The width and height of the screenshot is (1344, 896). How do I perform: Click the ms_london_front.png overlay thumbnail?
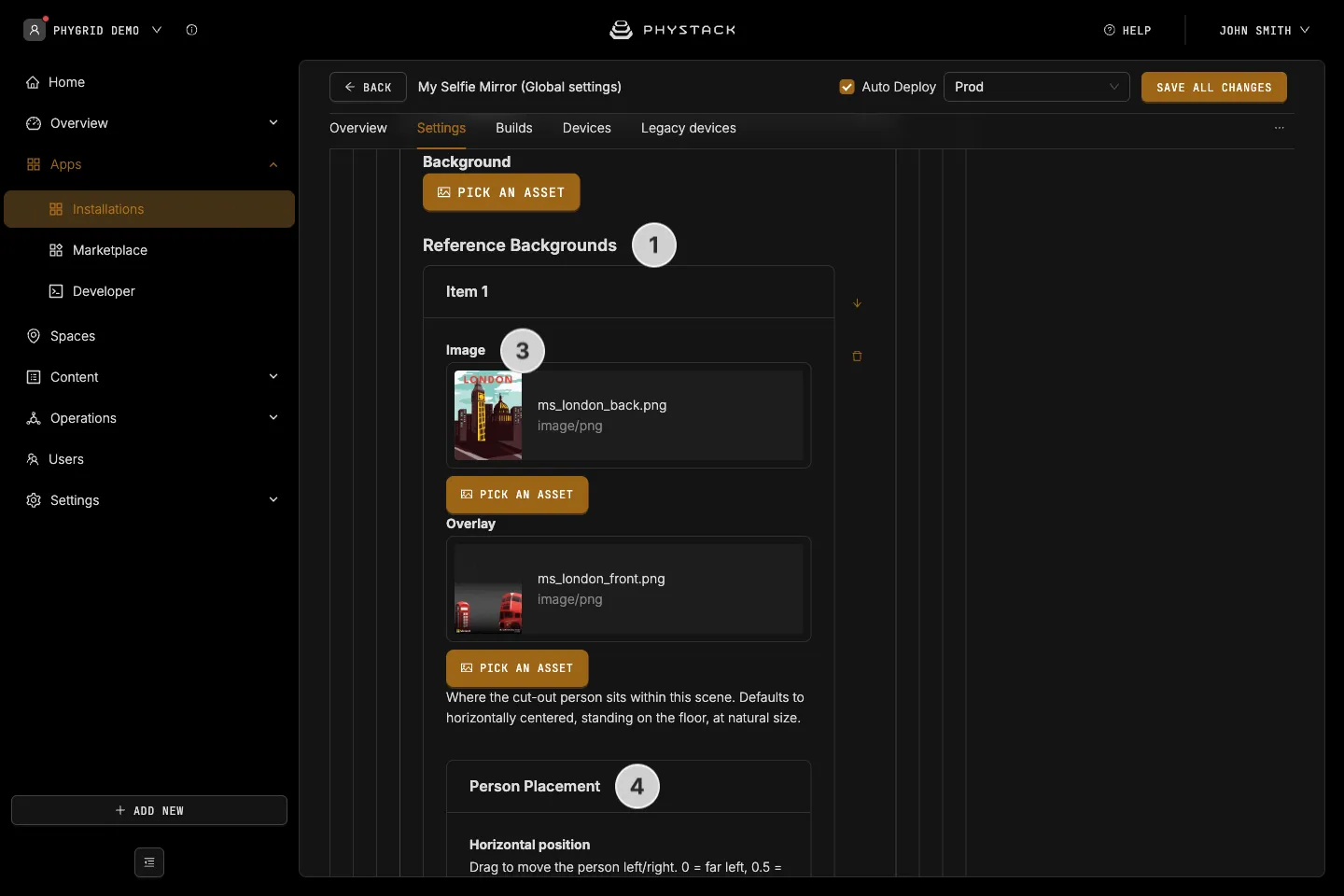coord(488,589)
